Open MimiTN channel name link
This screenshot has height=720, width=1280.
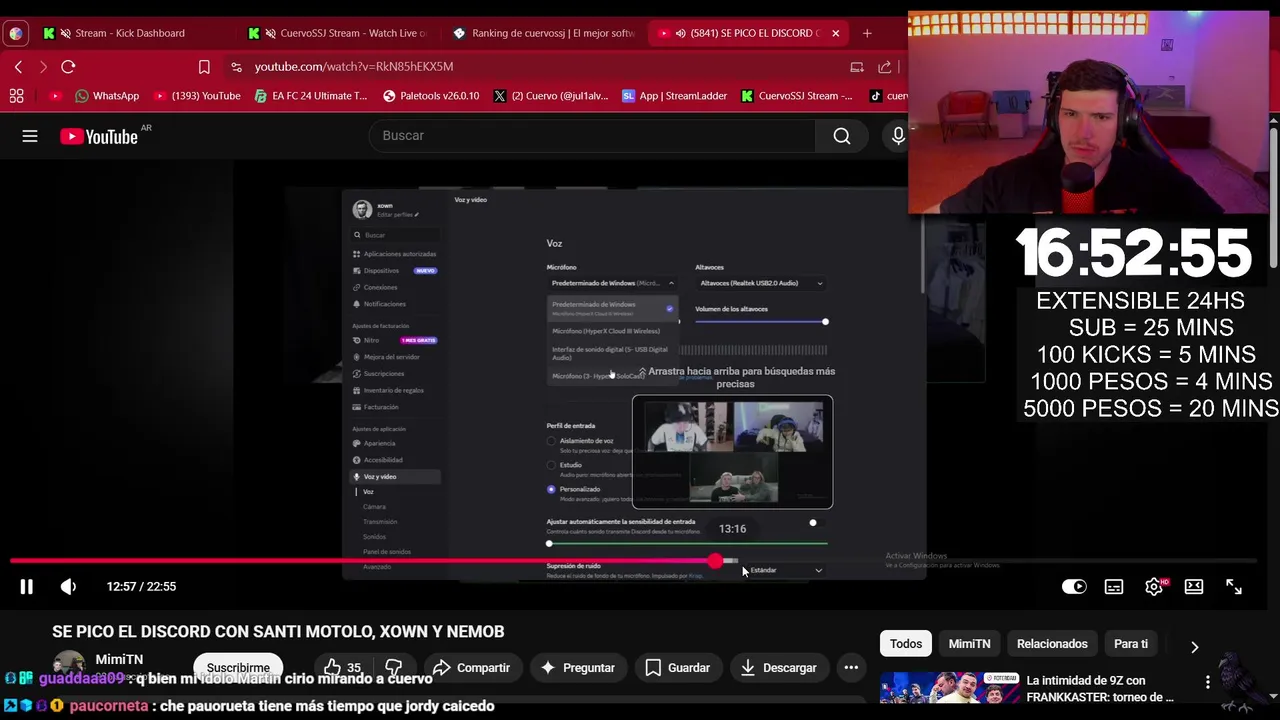pyautogui.click(x=119, y=660)
